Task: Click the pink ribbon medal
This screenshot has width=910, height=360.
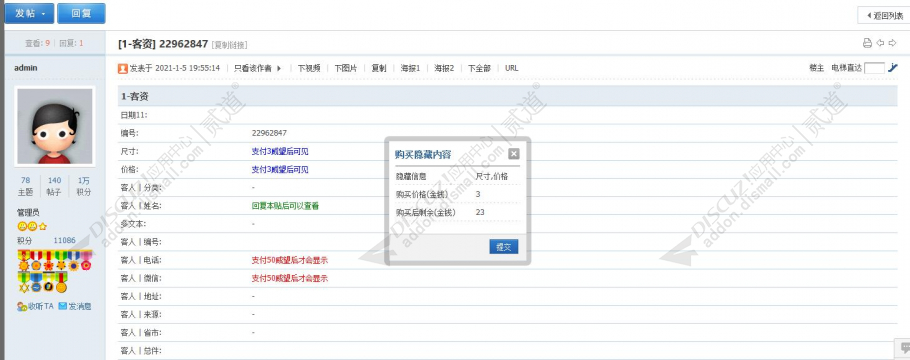Action: click(86, 260)
